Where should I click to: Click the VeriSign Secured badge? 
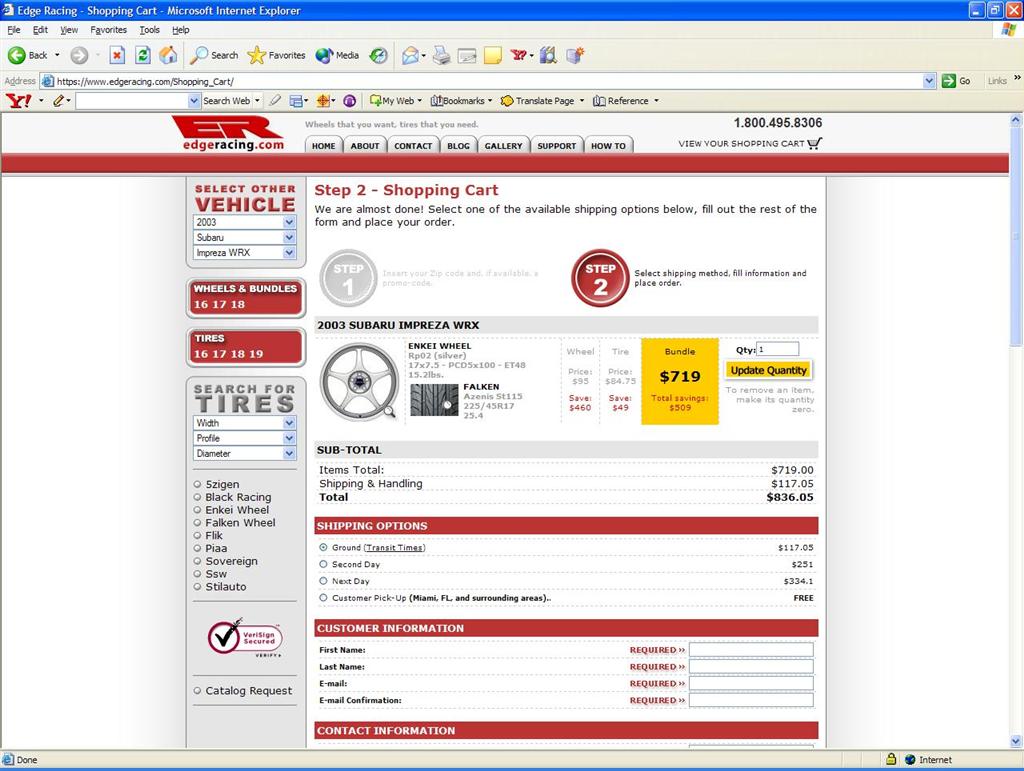[244, 638]
